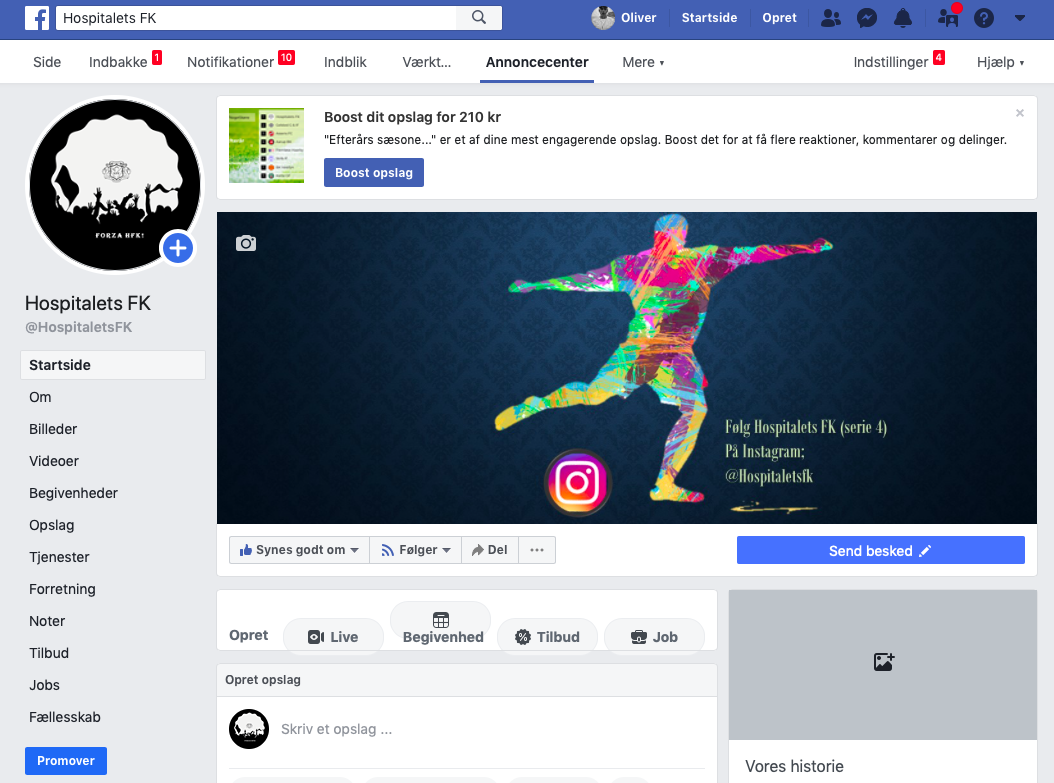Viewport: 1054px width, 783px height.
Task: Click the camera icon on the cover photo
Action: pyautogui.click(x=246, y=243)
